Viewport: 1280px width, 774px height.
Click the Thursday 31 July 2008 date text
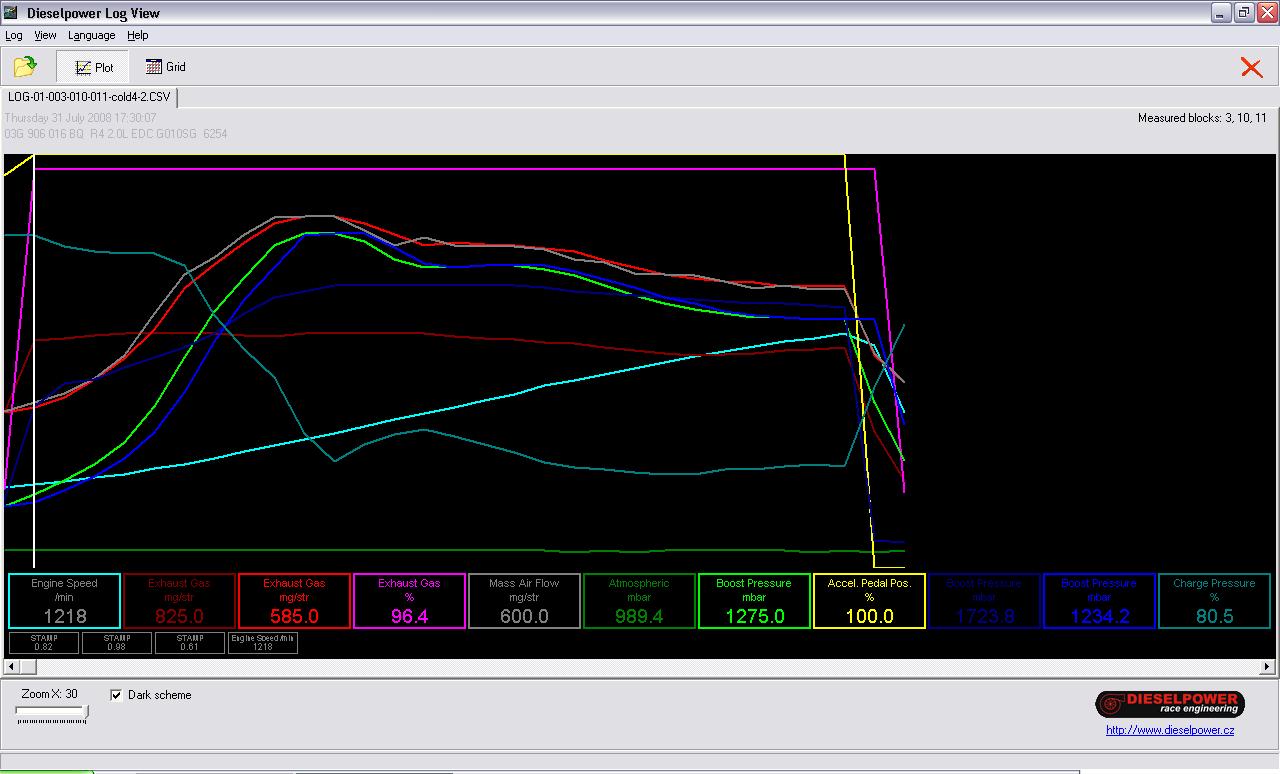coord(80,118)
